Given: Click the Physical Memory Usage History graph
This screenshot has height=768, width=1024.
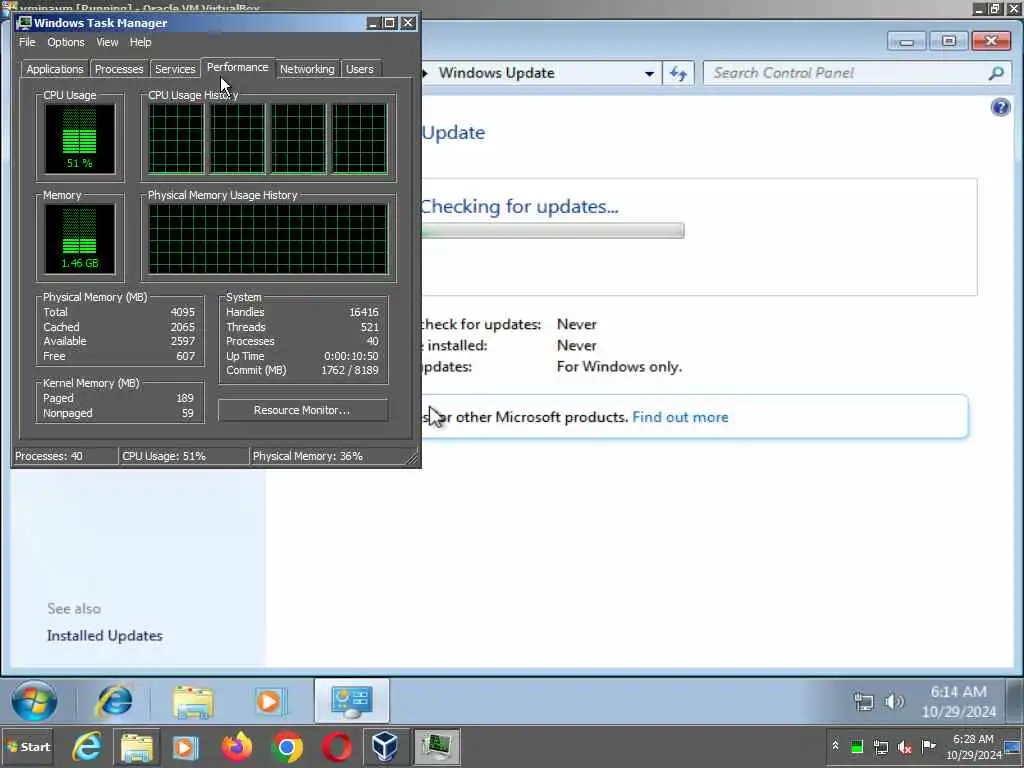Looking at the screenshot, I should pyautogui.click(x=268, y=239).
